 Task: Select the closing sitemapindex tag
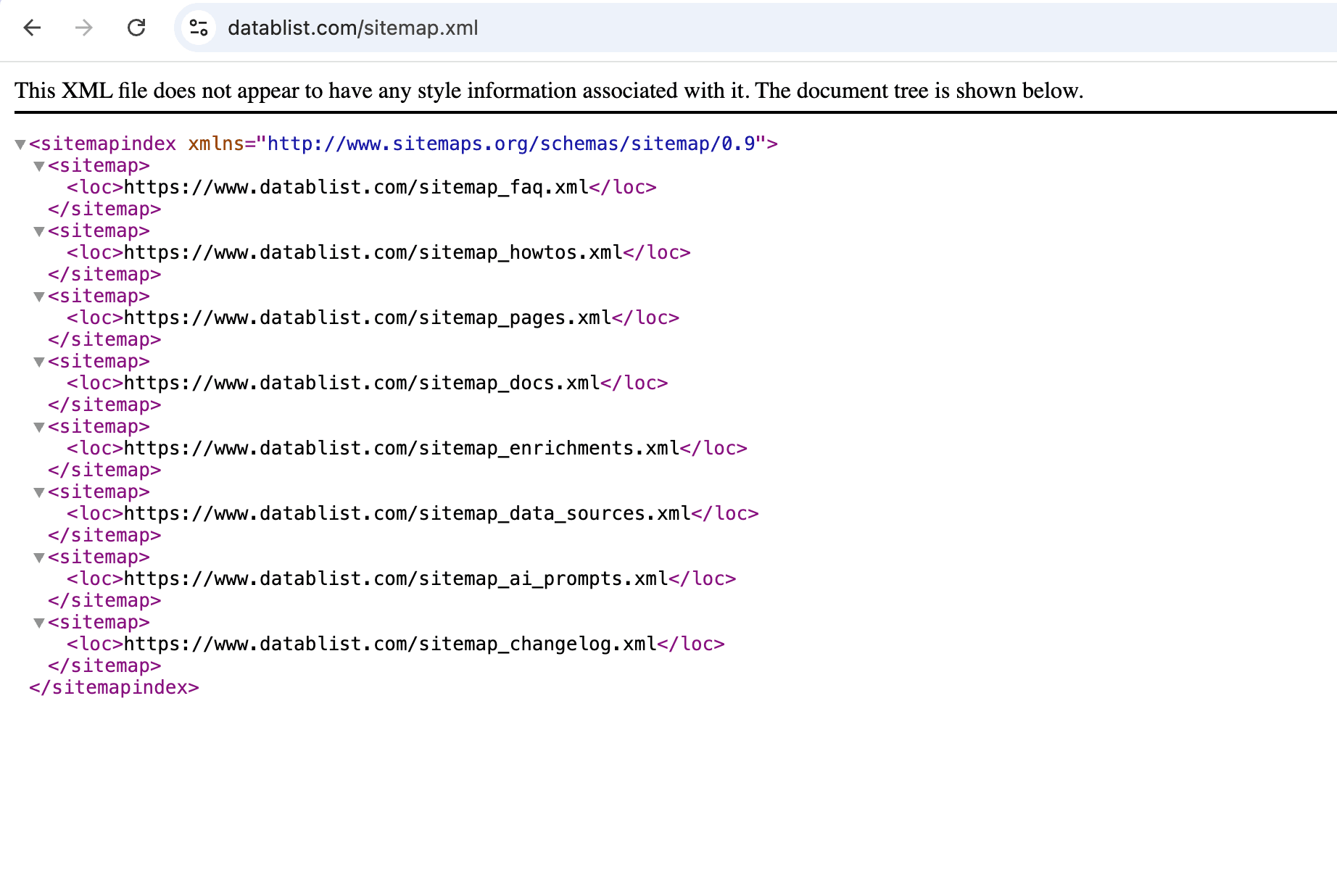tap(113, 686)
